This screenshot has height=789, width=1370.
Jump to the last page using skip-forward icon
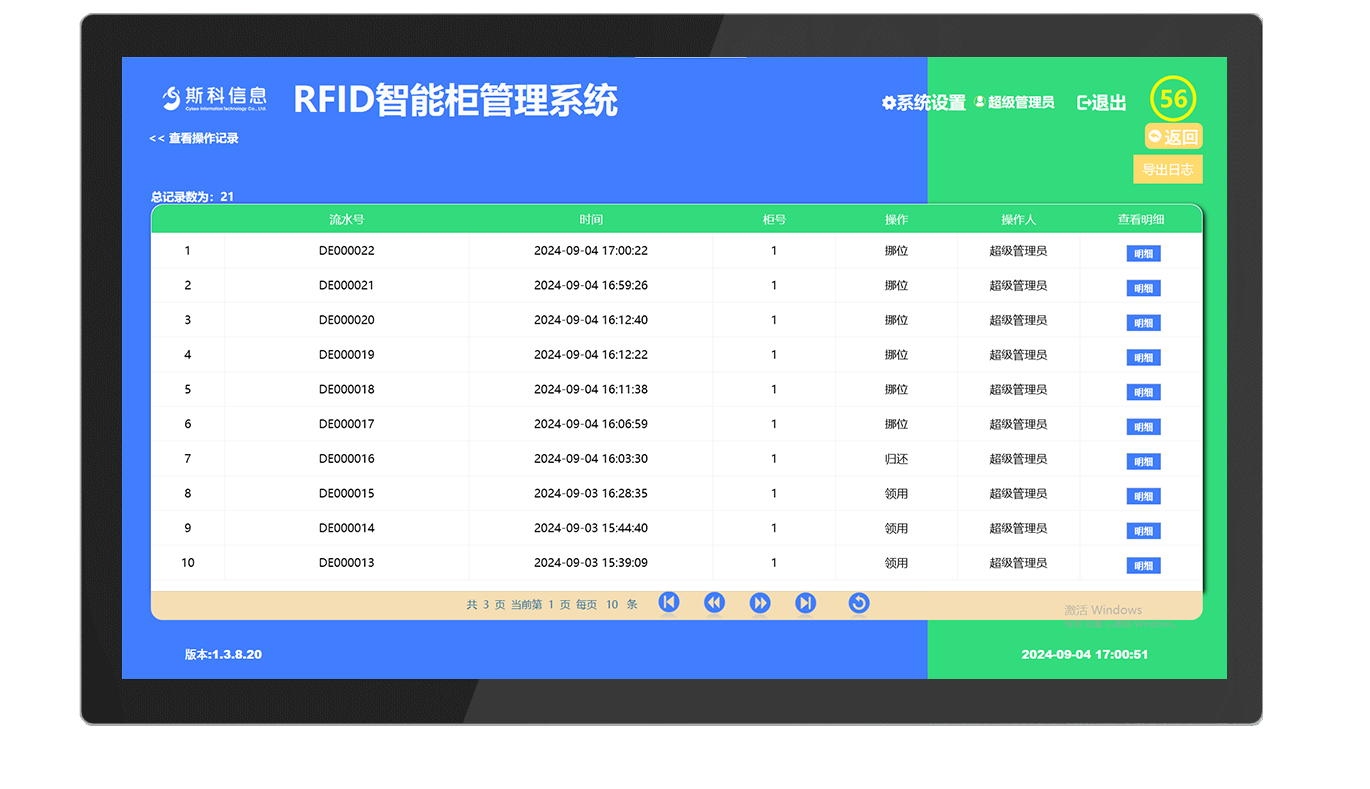pos(805,602)
